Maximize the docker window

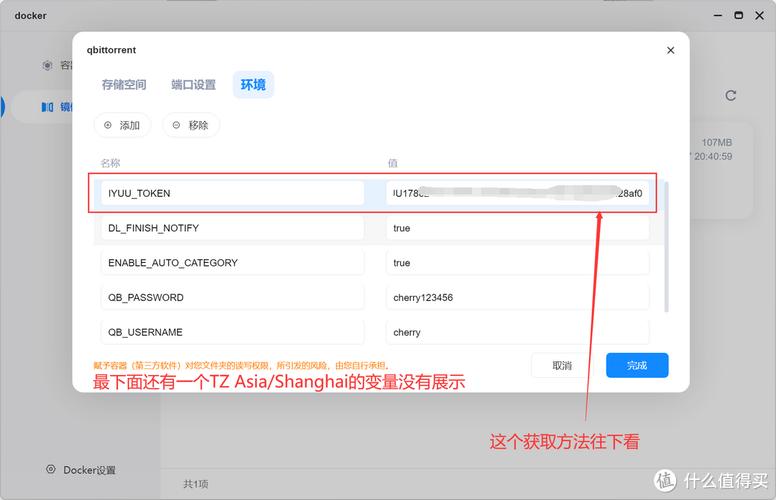[x=738, y=15]
